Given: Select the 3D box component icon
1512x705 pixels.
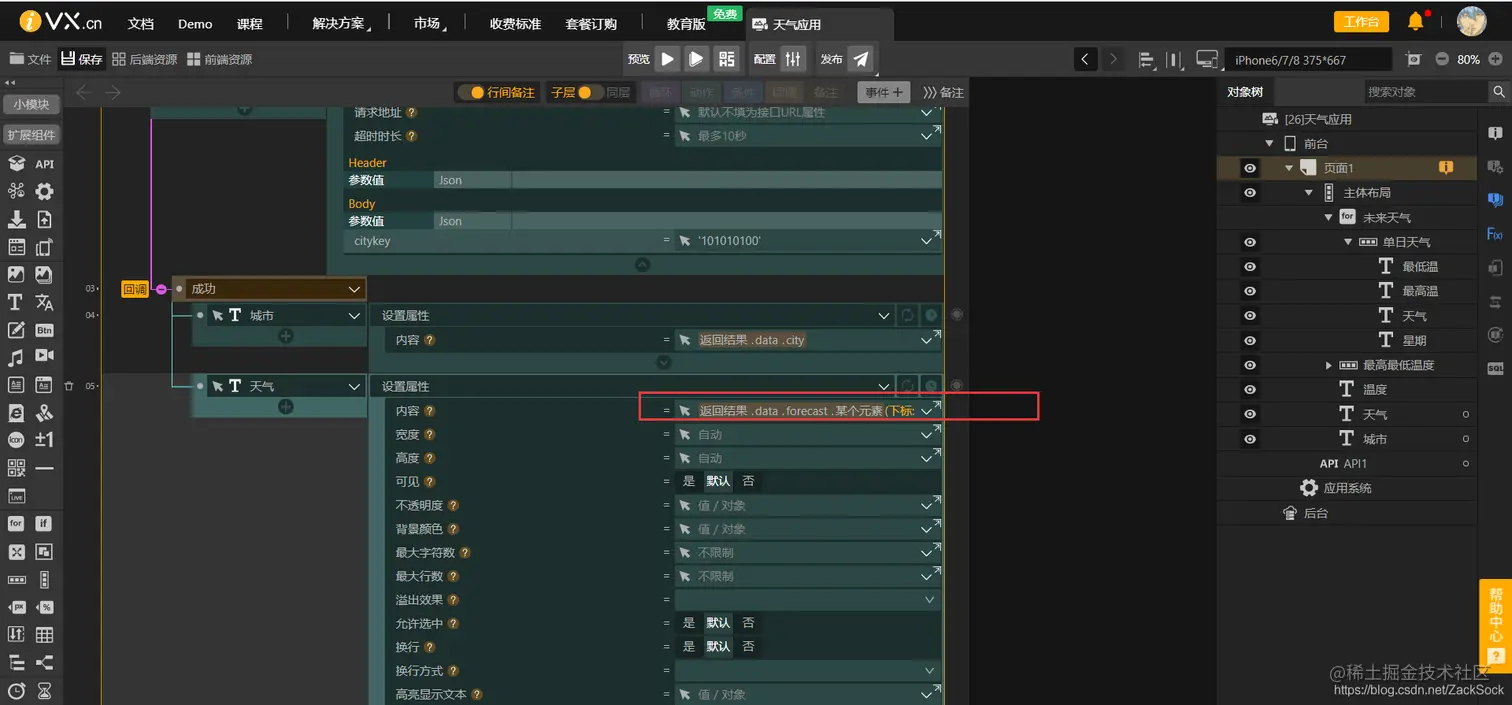Looking at the screenshot, I should pos(16,164).
